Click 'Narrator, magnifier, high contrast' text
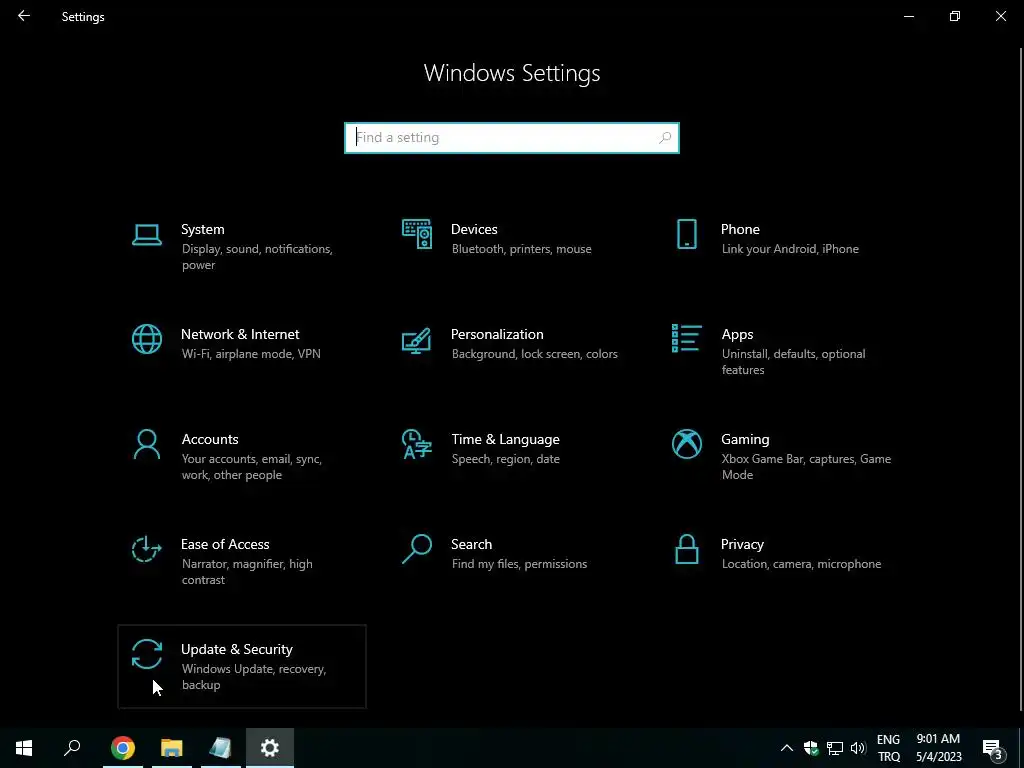 click(247, 571)
